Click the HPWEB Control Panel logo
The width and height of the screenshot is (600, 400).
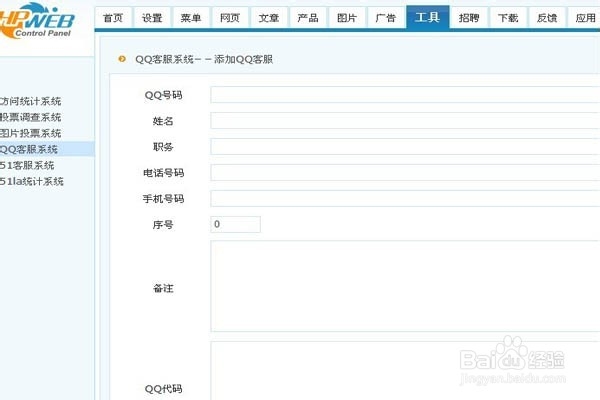36,21
